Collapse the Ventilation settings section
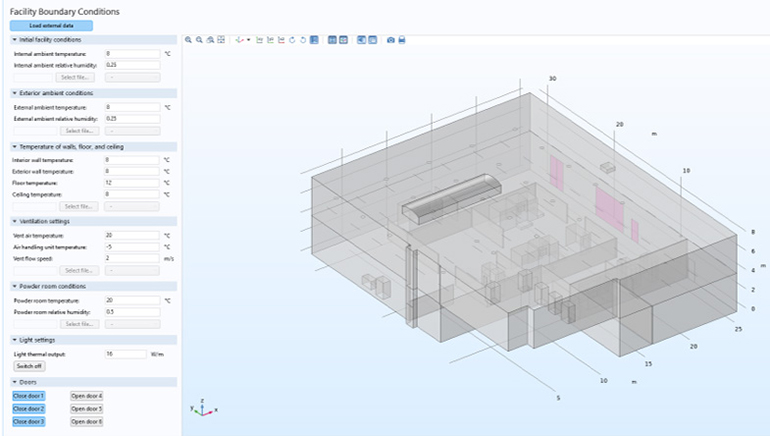Screen dimensions: 770x436 (44, 221)
